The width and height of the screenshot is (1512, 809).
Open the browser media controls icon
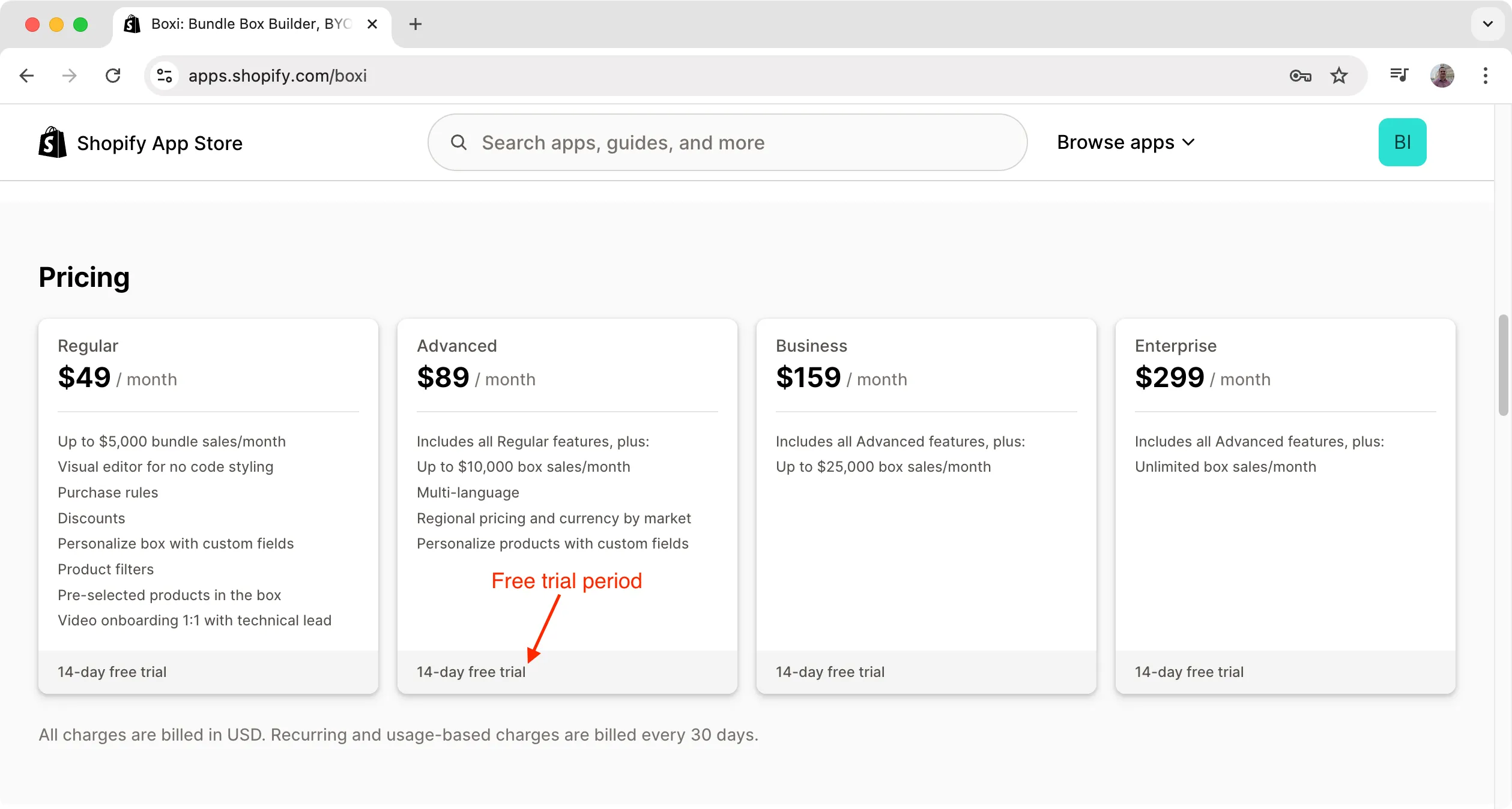(1399, 76)
